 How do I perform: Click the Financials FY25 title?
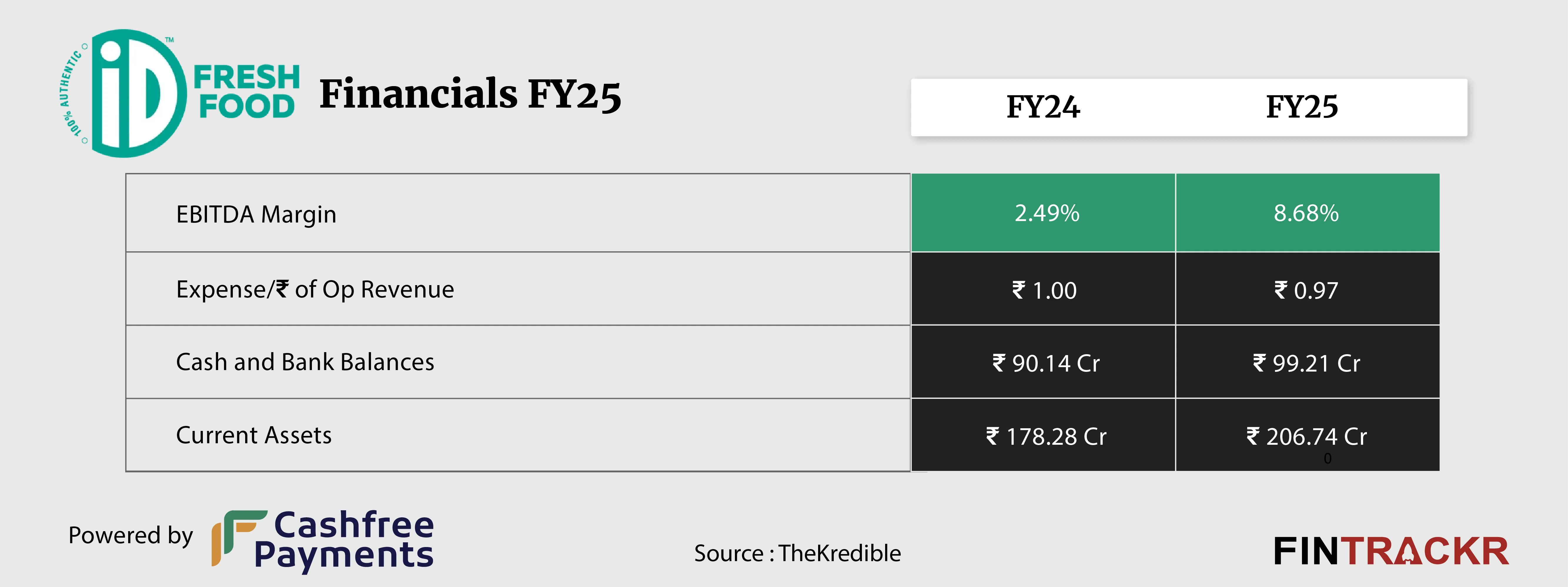470,94
